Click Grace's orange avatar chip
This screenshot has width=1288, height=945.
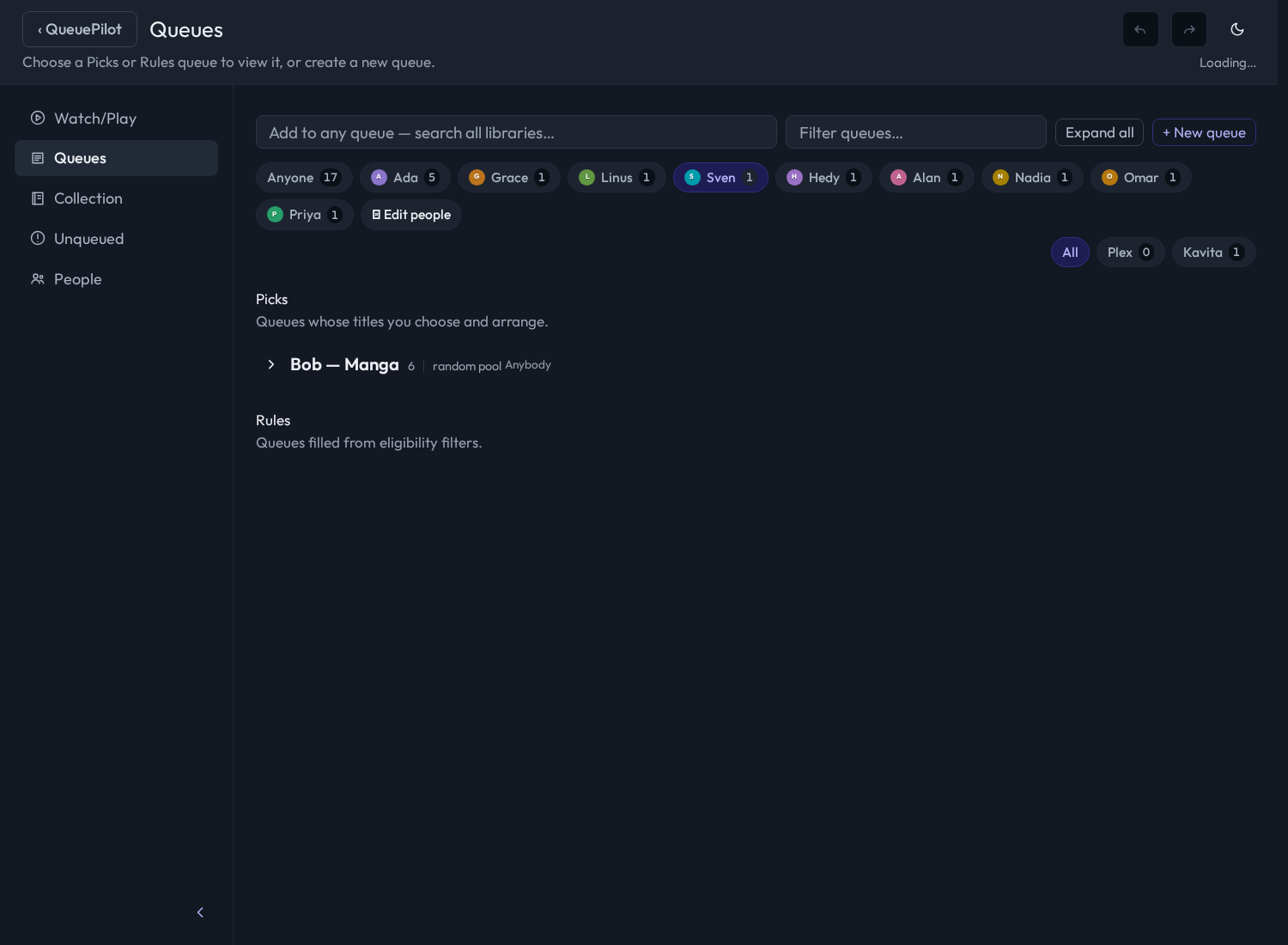(477, 177)
